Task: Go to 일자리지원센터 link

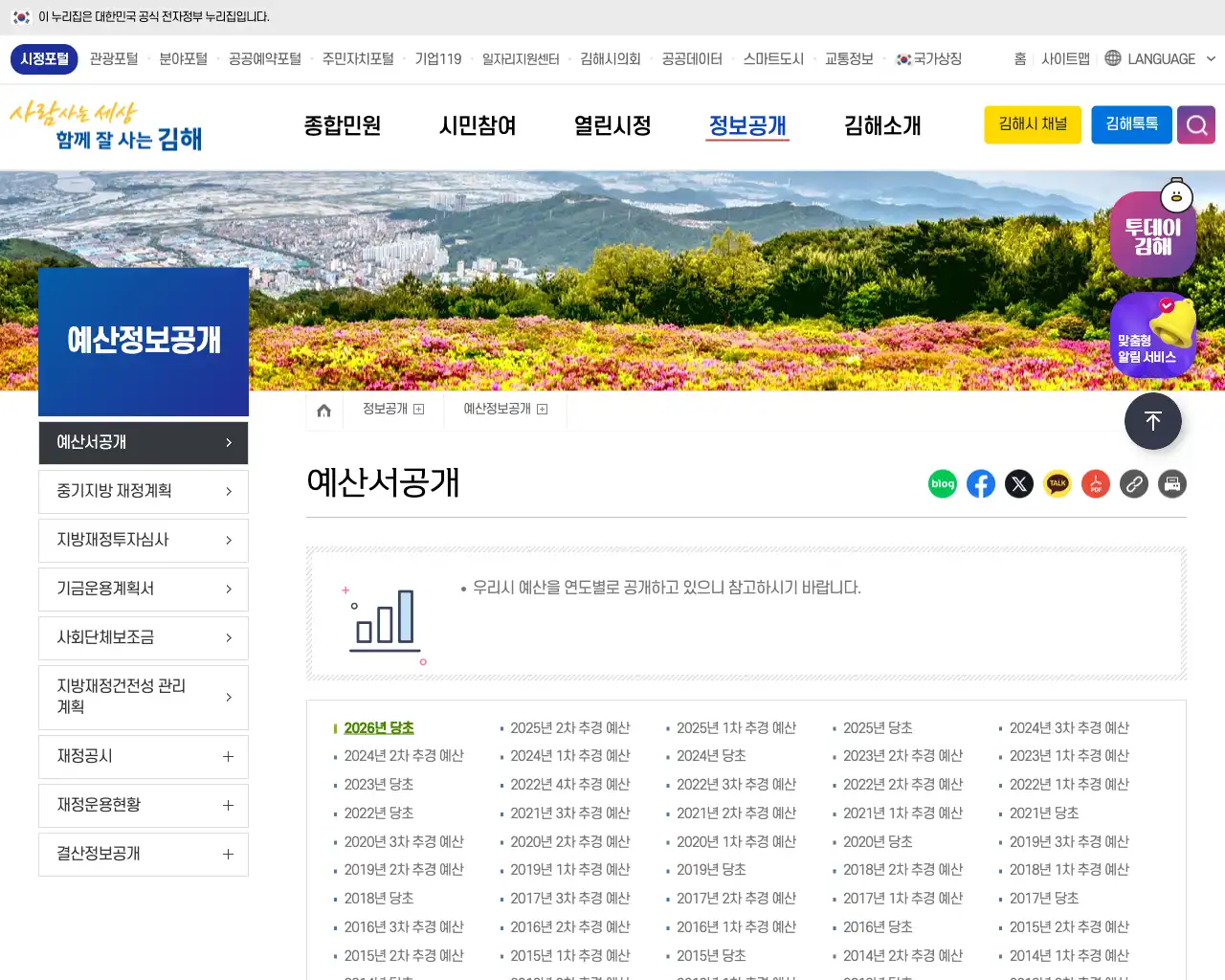Action: [x=521, y=59]
